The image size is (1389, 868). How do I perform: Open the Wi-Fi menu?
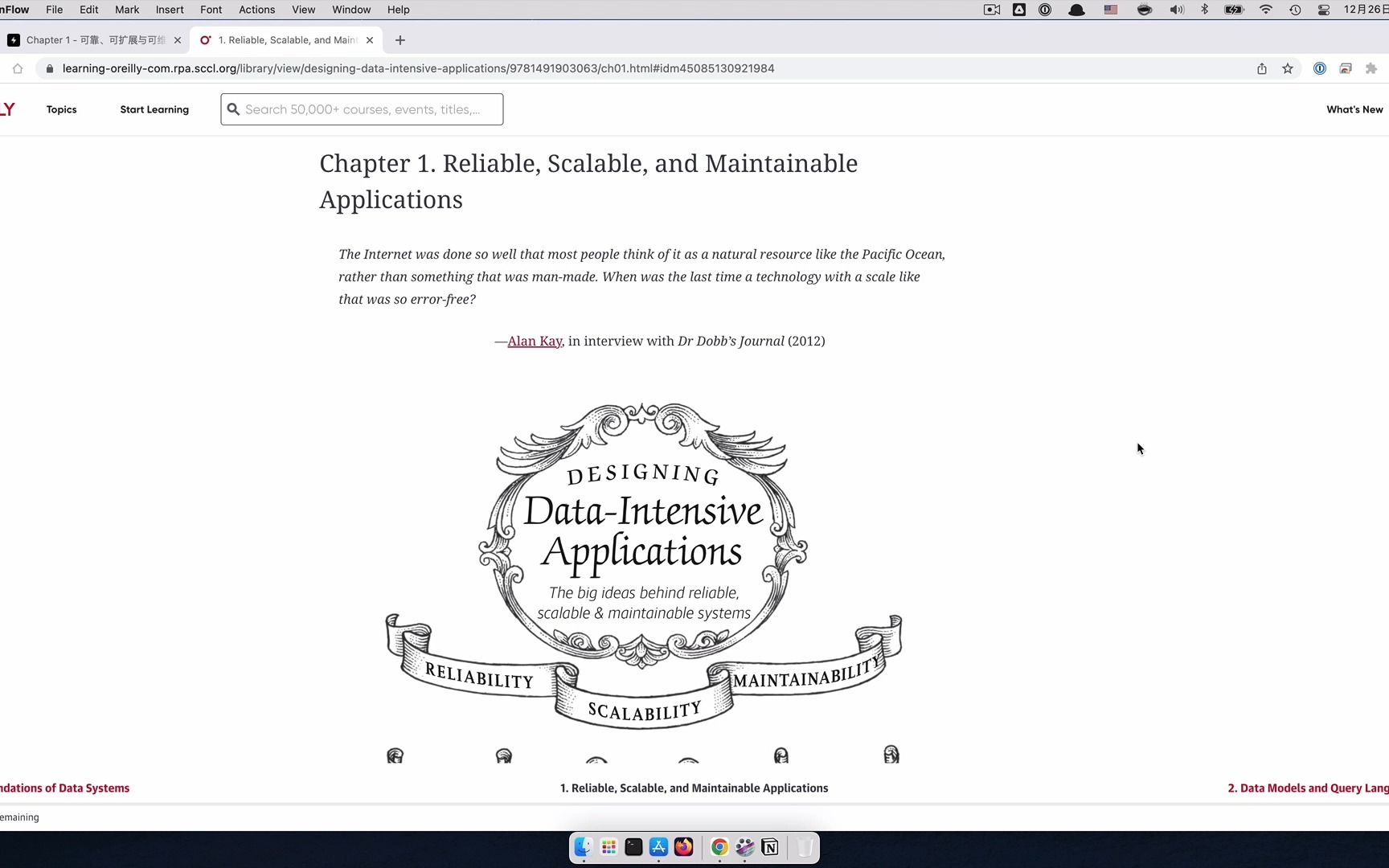click(1266, 10)
